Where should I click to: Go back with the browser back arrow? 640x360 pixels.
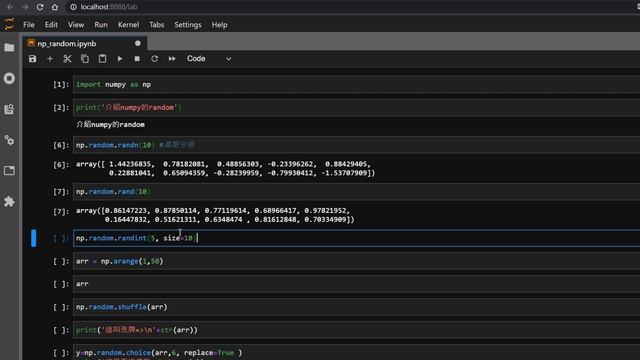pyautogui.click(x=10, y=7)
